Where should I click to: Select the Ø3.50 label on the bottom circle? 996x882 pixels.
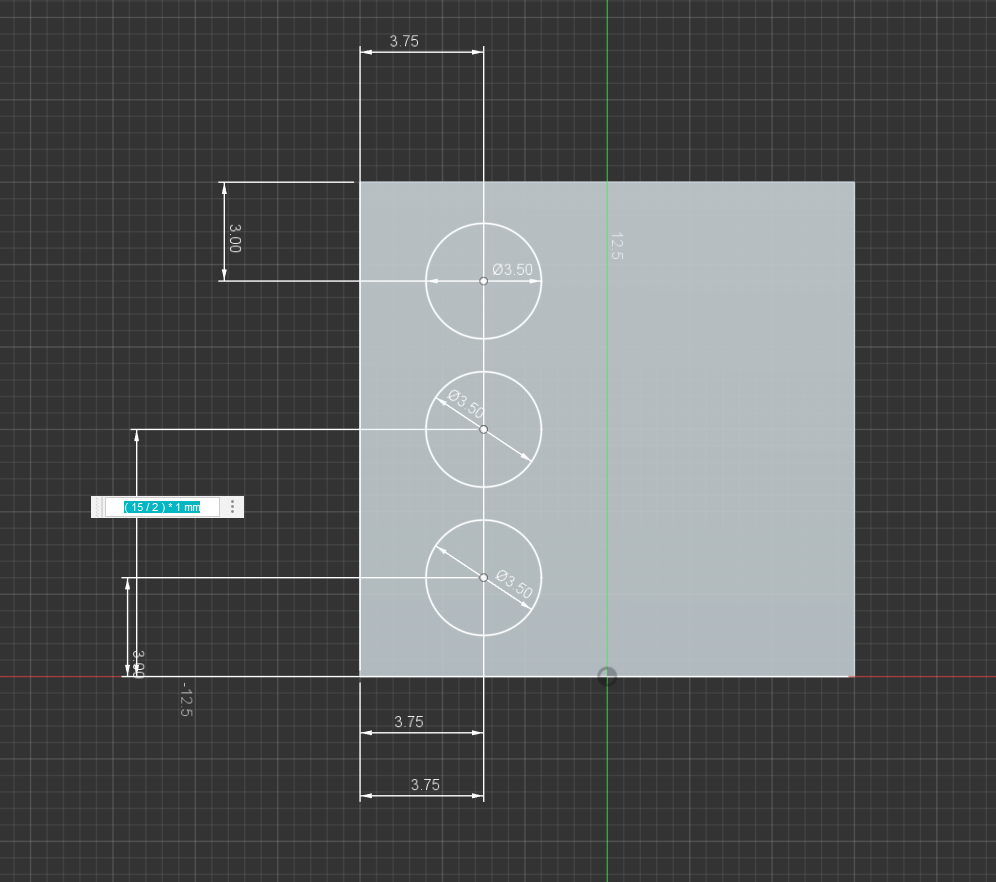[514, 585]
